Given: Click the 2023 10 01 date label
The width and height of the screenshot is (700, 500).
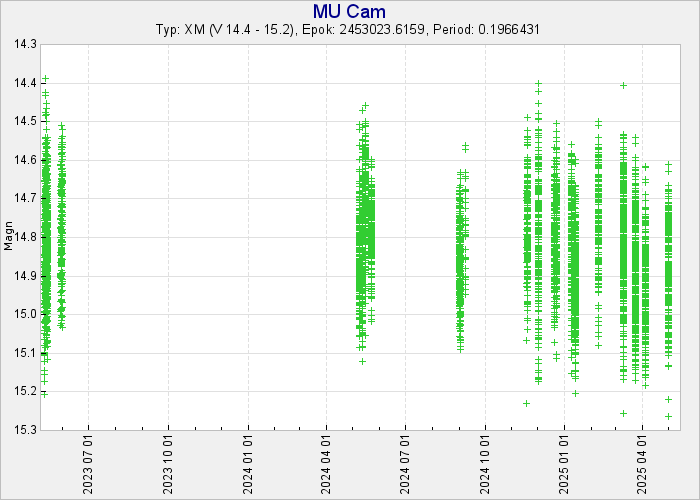Looking at the screenshot, I should click(x=168, y=466).
